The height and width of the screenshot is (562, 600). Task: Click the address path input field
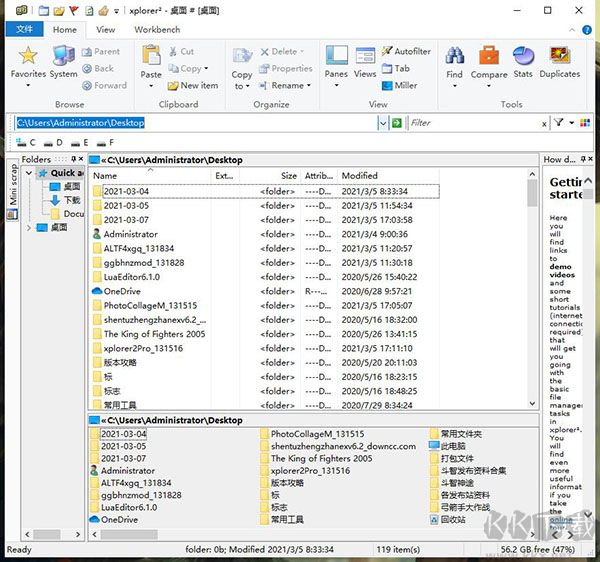coord(196,123)
